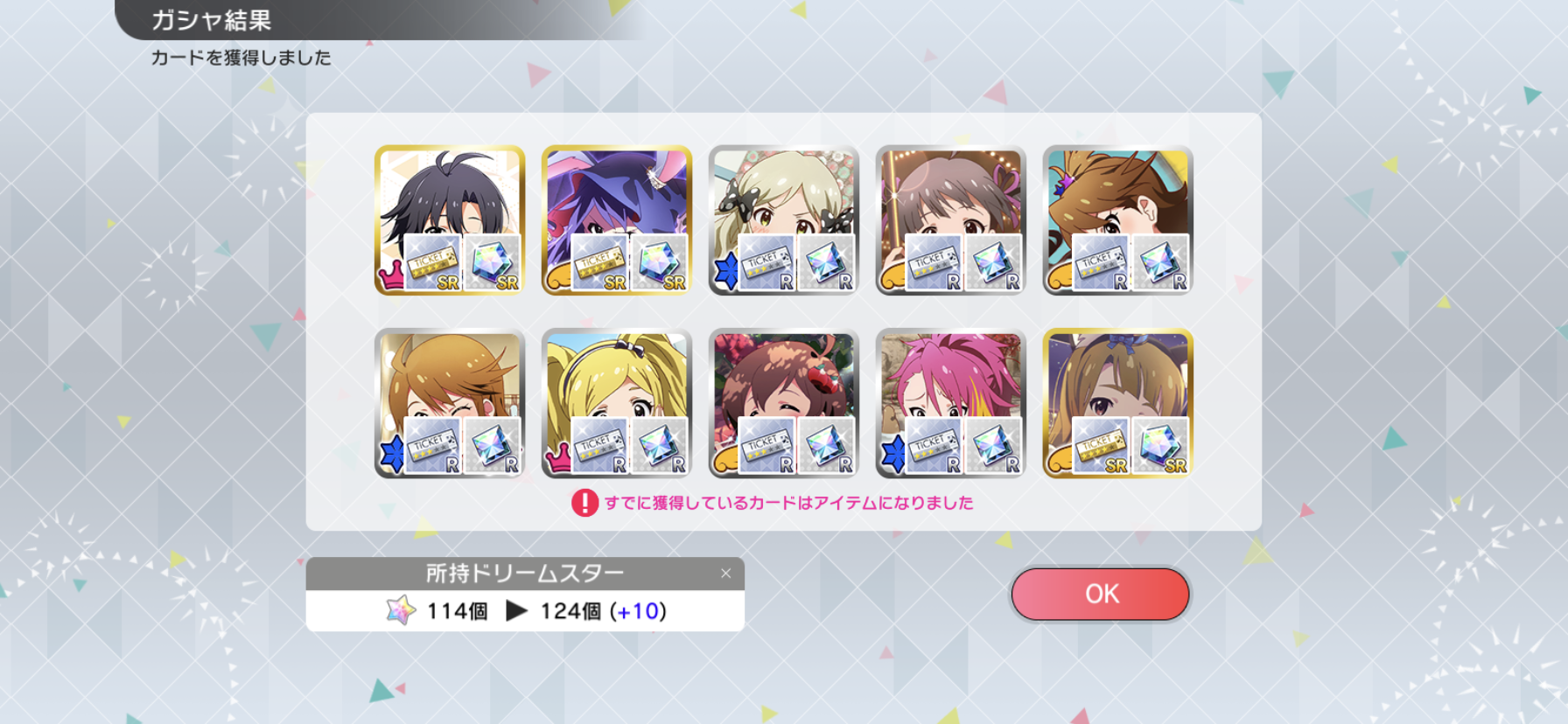Open the pink spiky-haired girl R card
The image size is (1568, 724).
[x=951, y=404]
